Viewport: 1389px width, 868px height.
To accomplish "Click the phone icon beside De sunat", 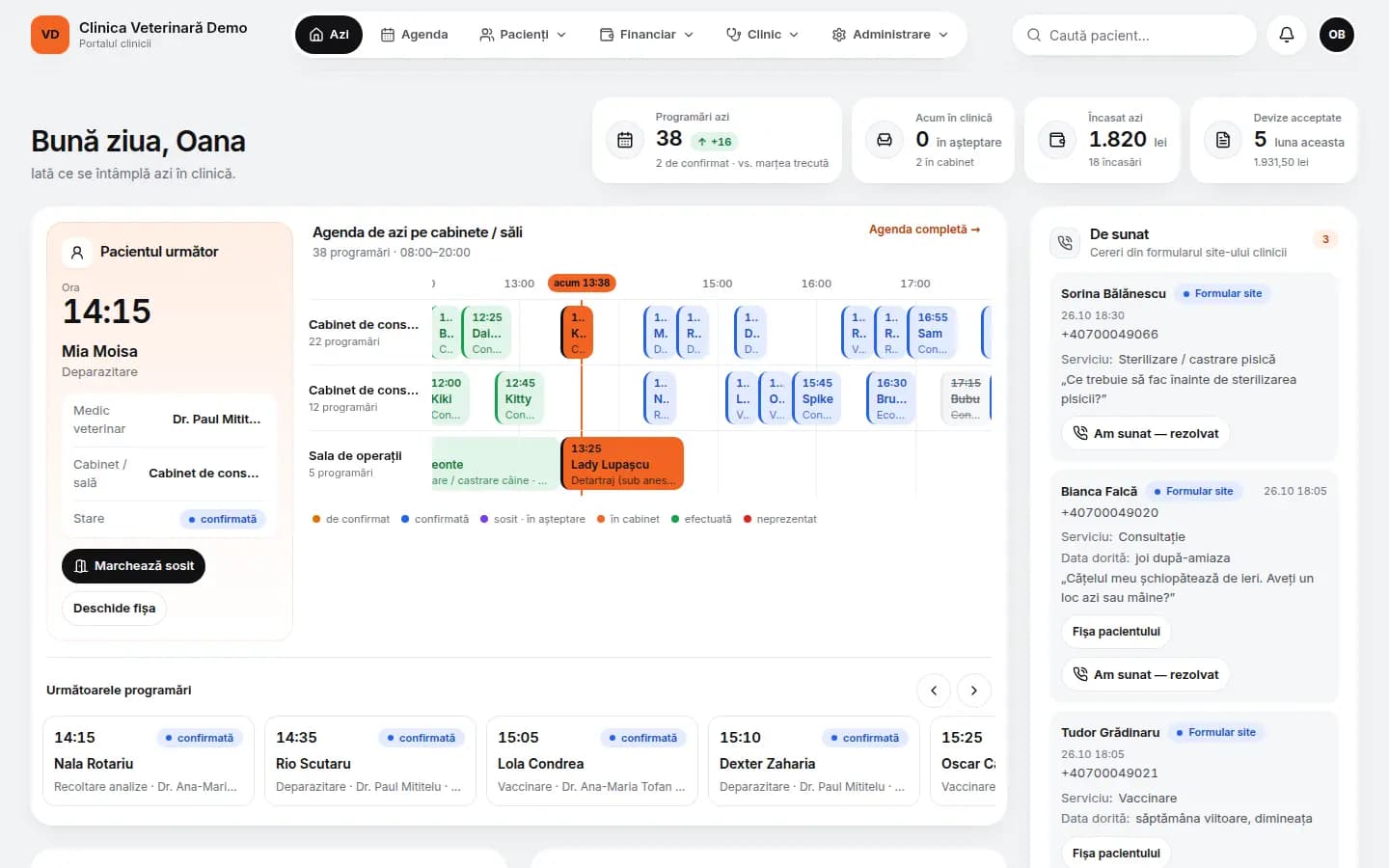I will click(x=1065, y=243).
